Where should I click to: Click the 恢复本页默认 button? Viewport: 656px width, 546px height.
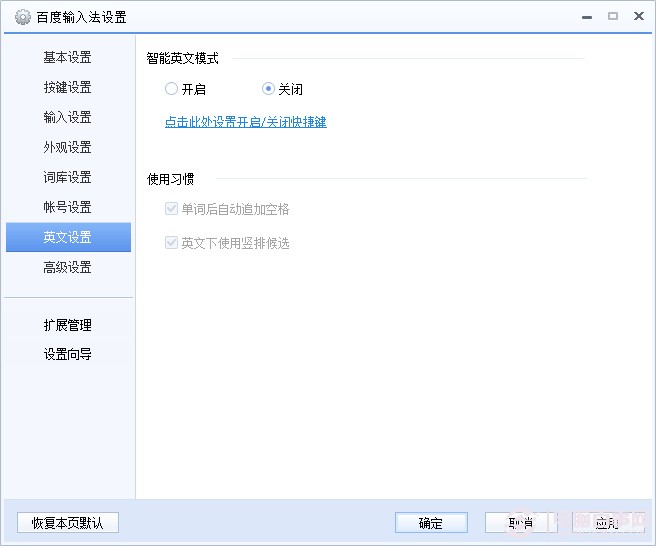[x=68, y=523]
